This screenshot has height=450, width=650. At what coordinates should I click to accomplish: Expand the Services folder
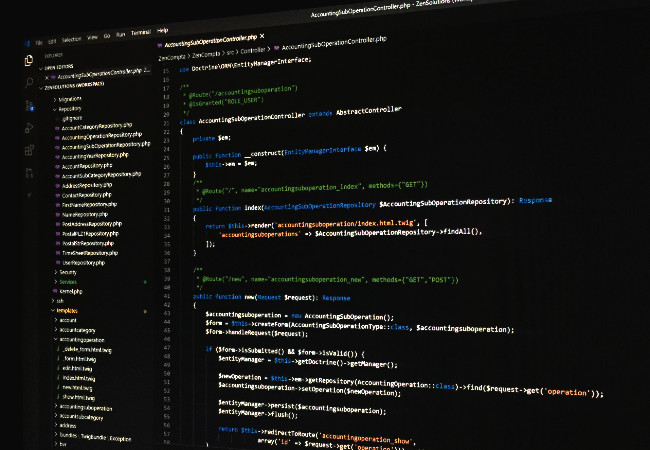tap(66, 282)
